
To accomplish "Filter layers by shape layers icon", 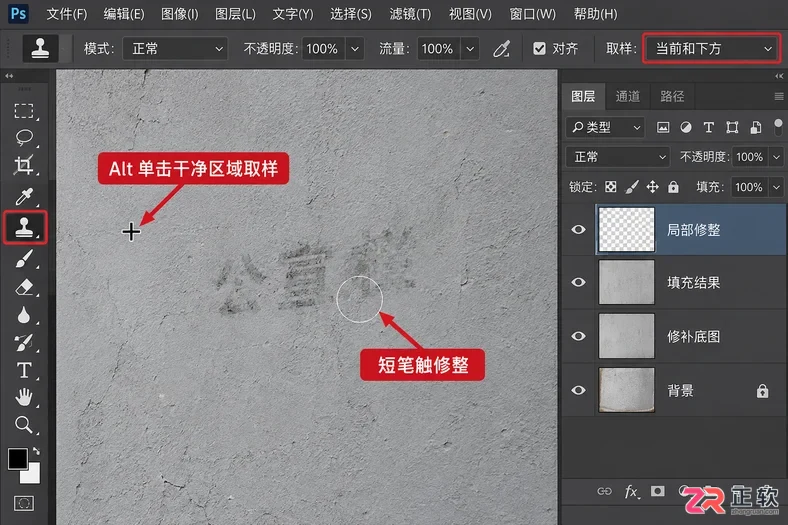I will pyautogui.click(x=732, y=128).
